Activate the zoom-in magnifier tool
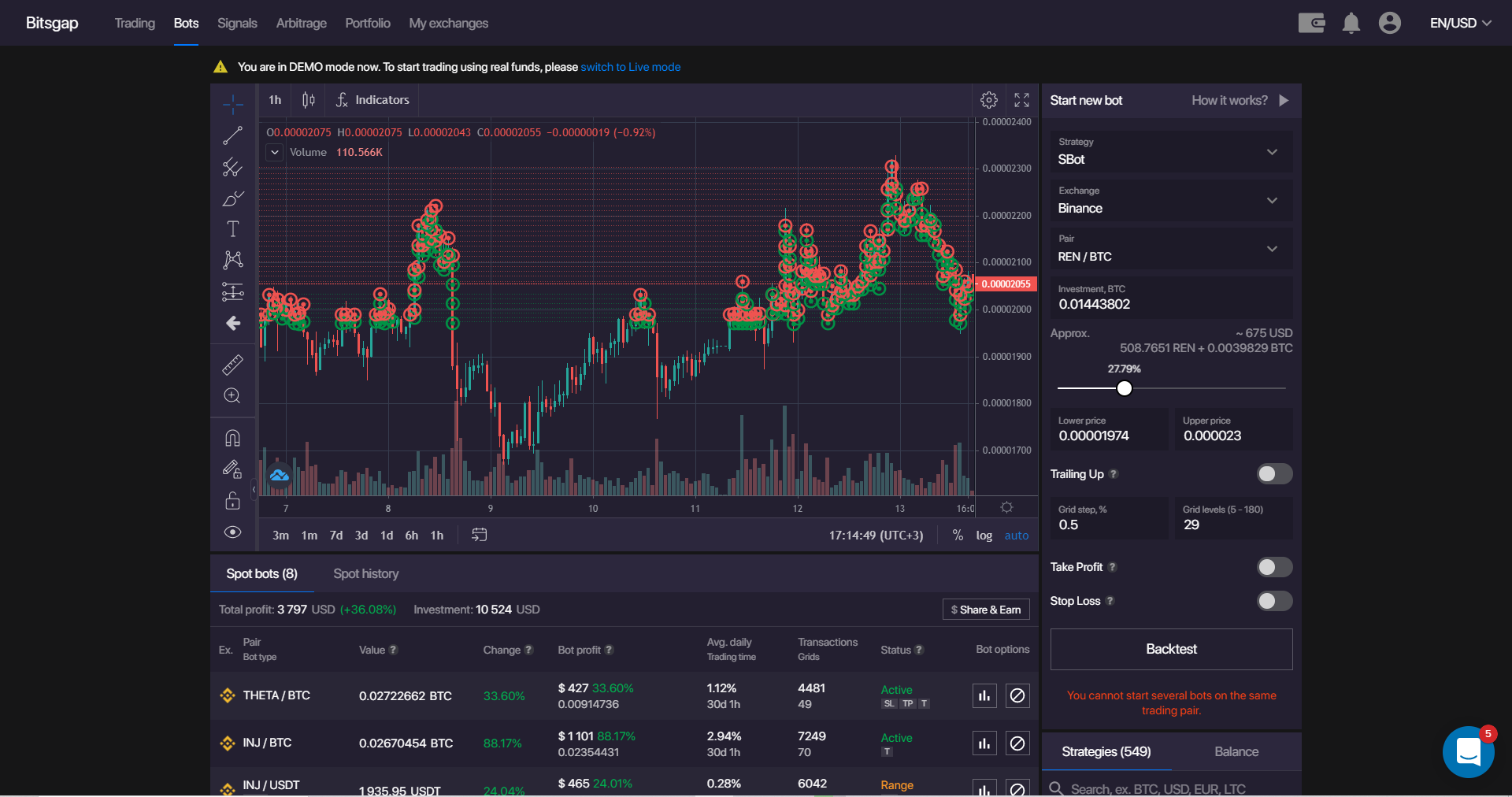 point(232,395)
